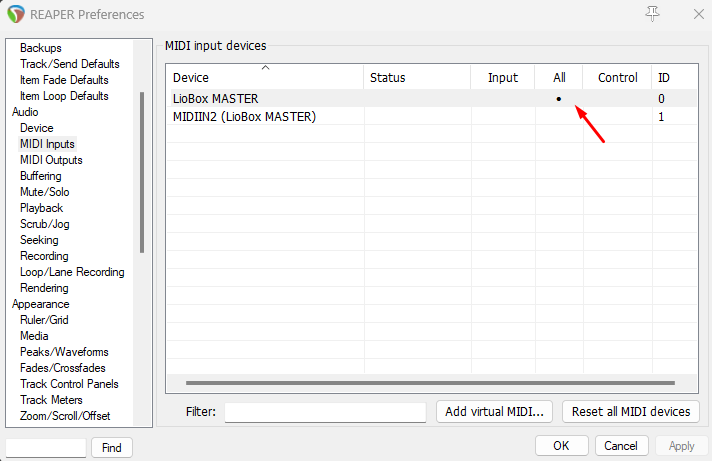
Task: Pin the Preferences window with the pushpin icon
Action: (652, 14)
